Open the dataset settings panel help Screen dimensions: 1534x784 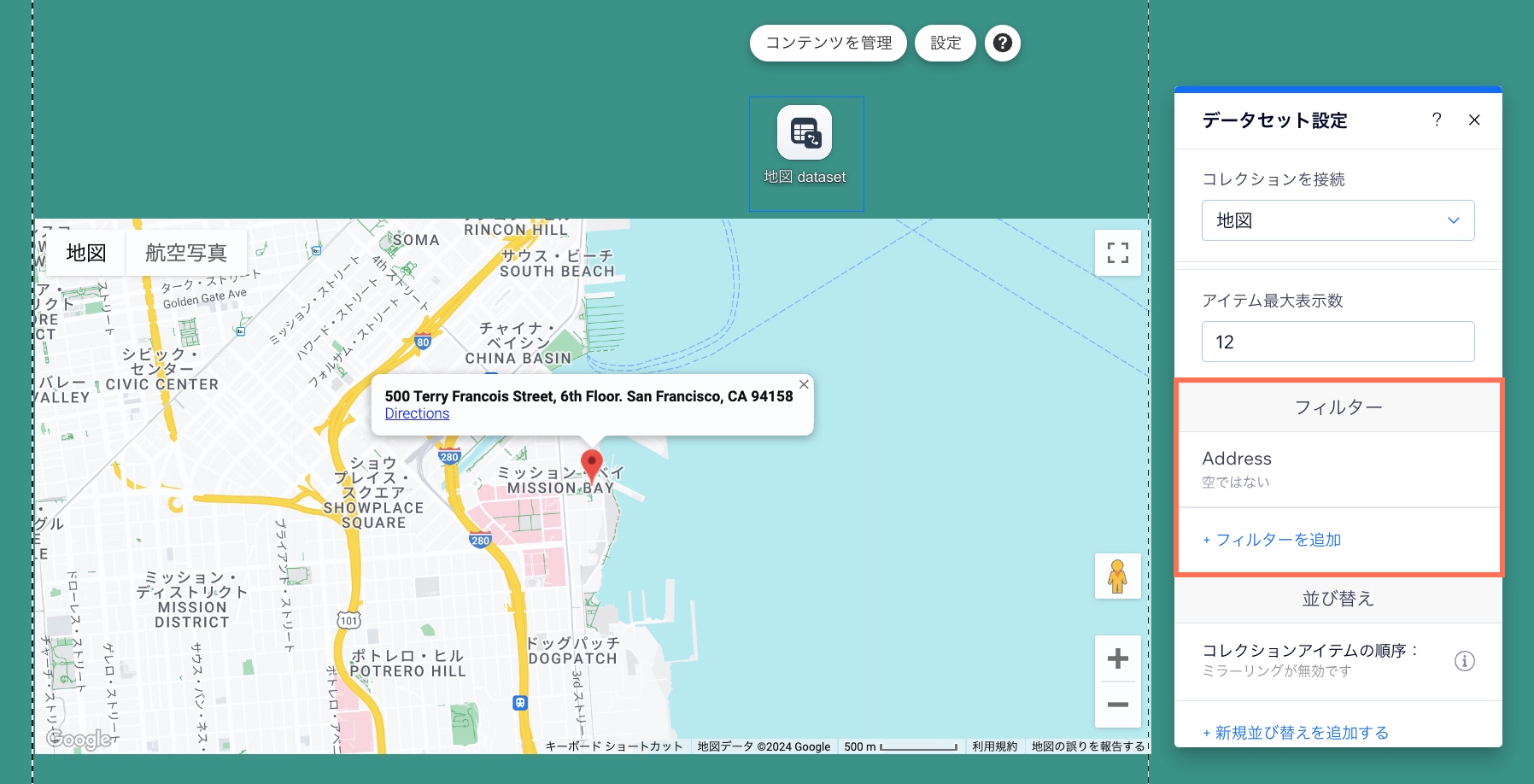tap(1437, 120)
